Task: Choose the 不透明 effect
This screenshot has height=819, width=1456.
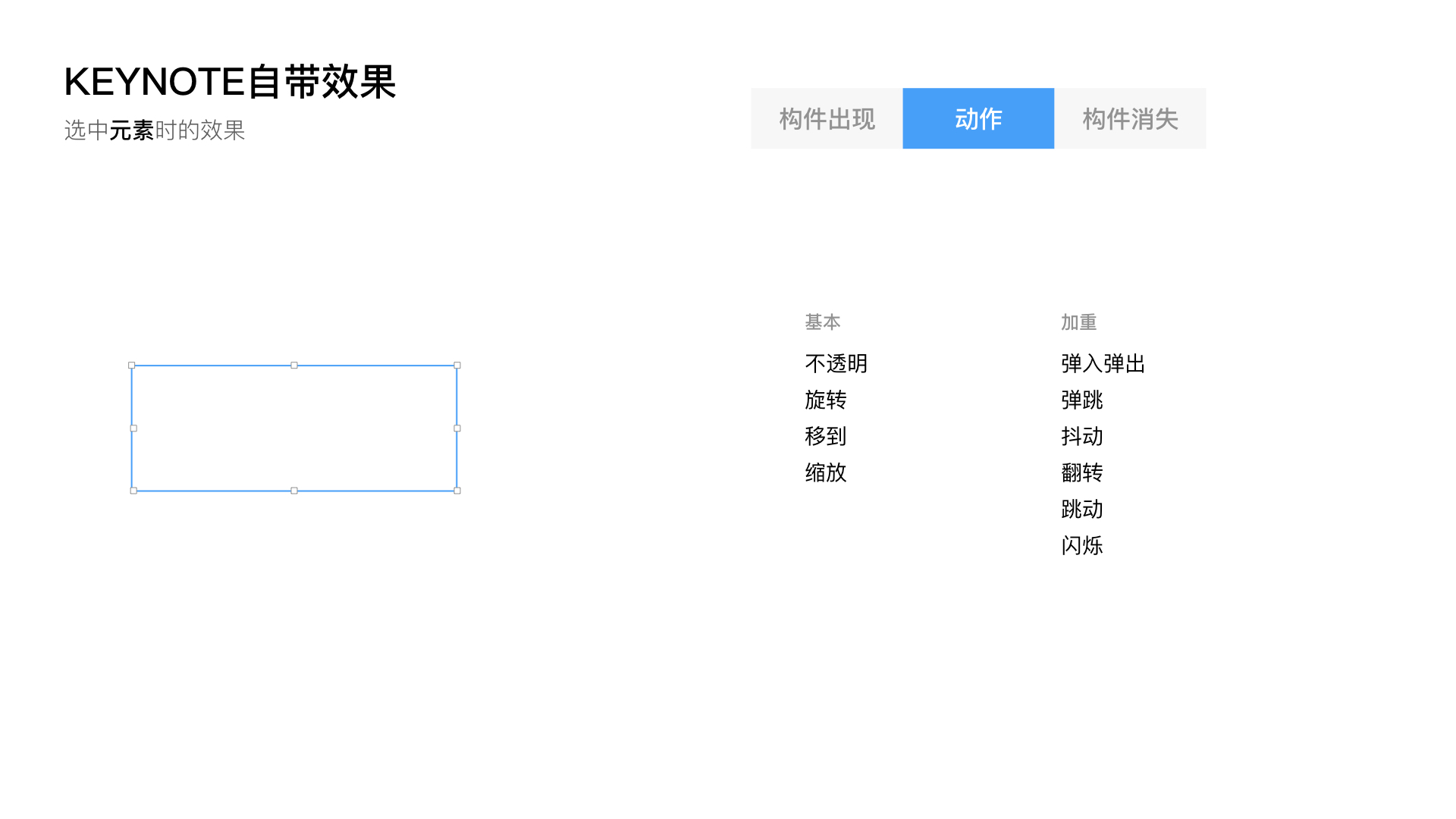Action: 836,364
